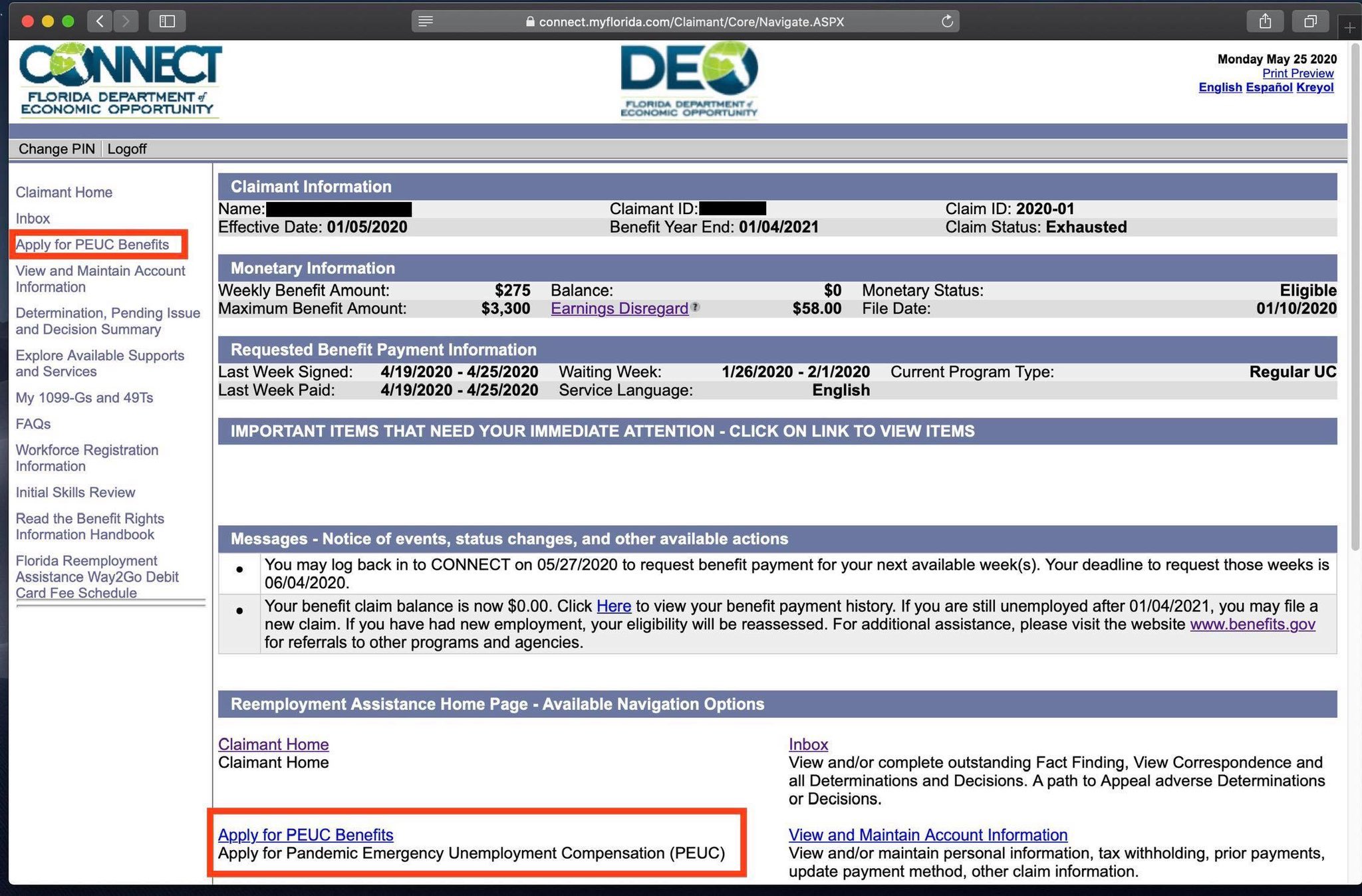Screen dimensions: 1362x896
Task: Click the File Date 01/10/2020
Action: (1296, 308)
